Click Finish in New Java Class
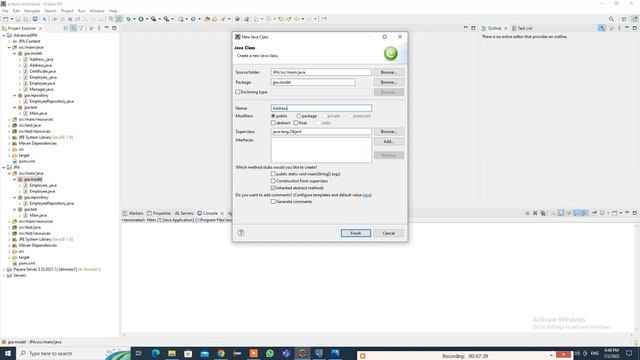 point(356,233)
